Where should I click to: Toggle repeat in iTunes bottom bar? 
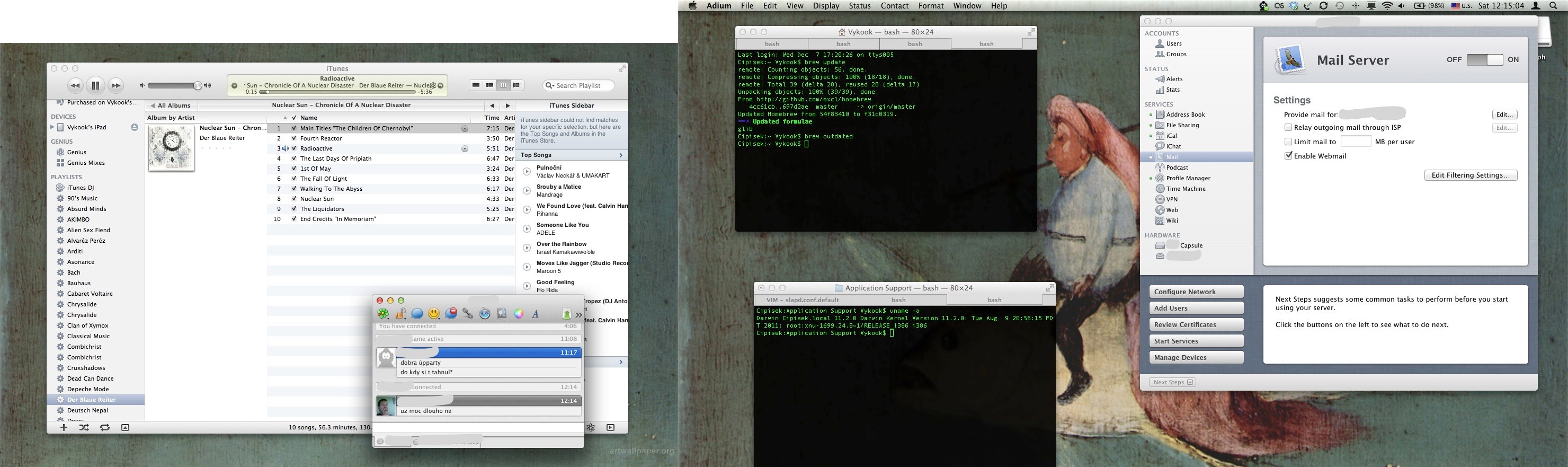click(105, 427)
